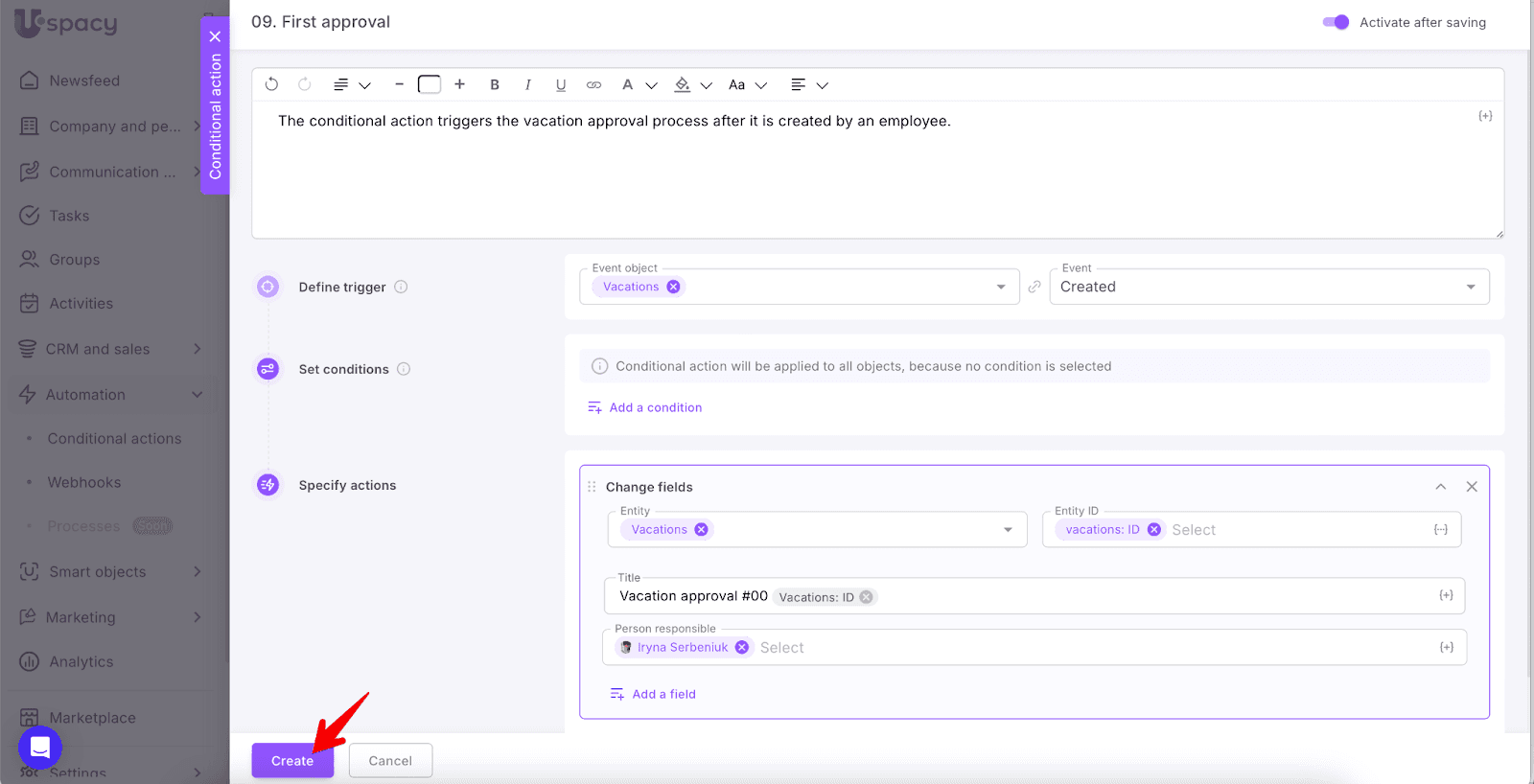Apply italic formatting in the editor
The image size is (1534, 784).
527,84
